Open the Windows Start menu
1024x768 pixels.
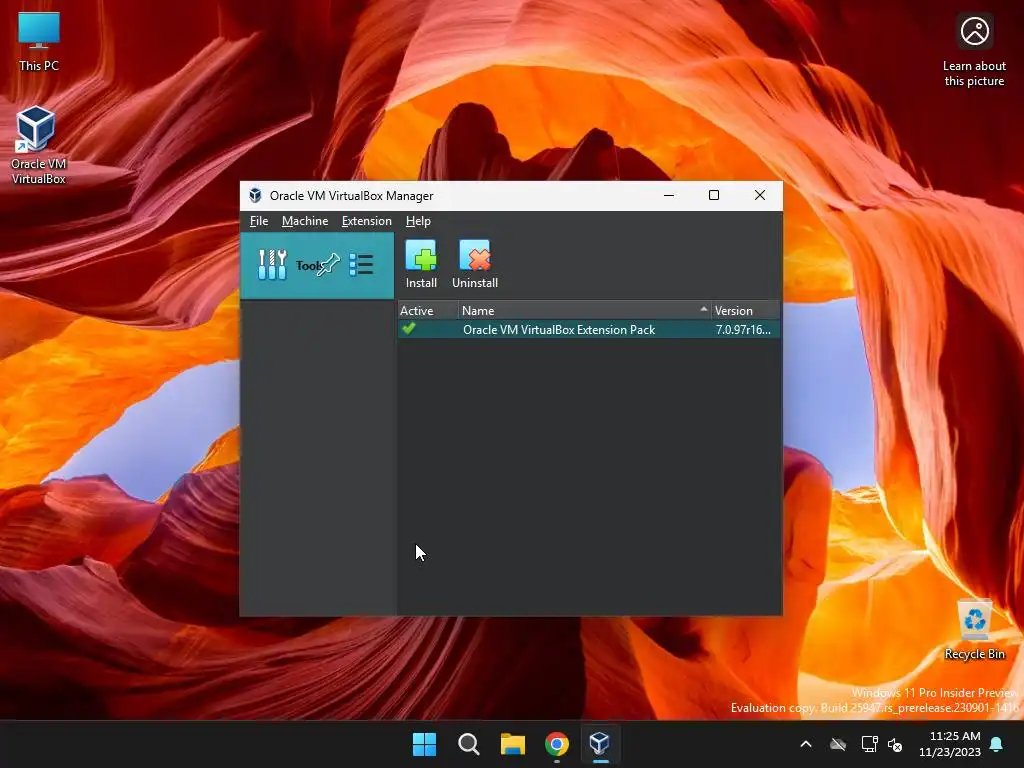tap(424, 744)
